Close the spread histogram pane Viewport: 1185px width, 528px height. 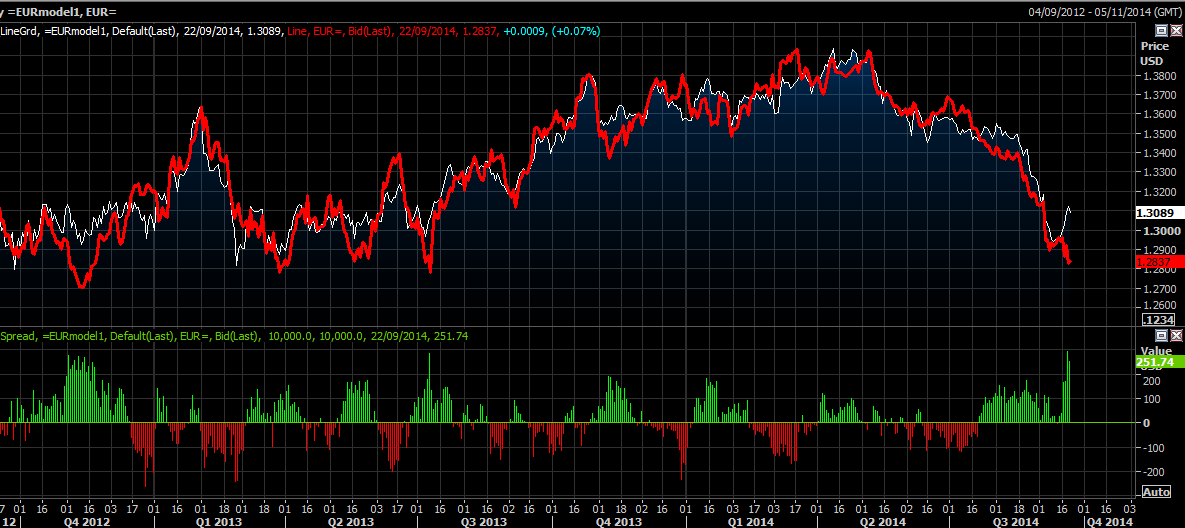1175,335
